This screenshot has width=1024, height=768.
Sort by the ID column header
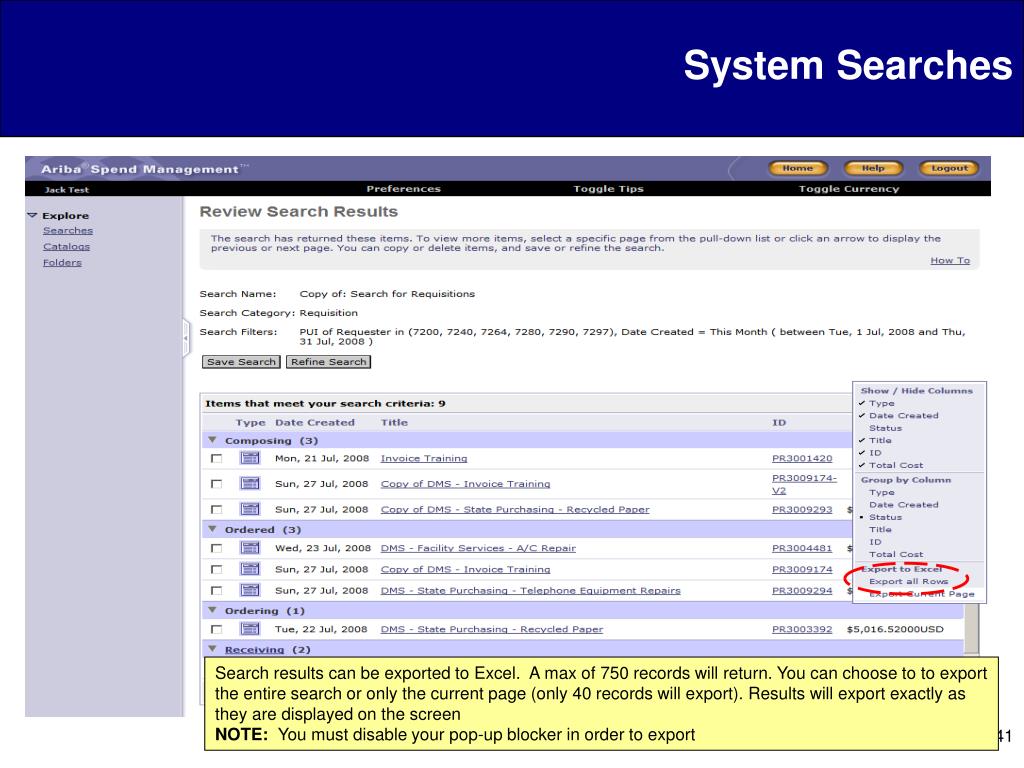click(778, 423)
